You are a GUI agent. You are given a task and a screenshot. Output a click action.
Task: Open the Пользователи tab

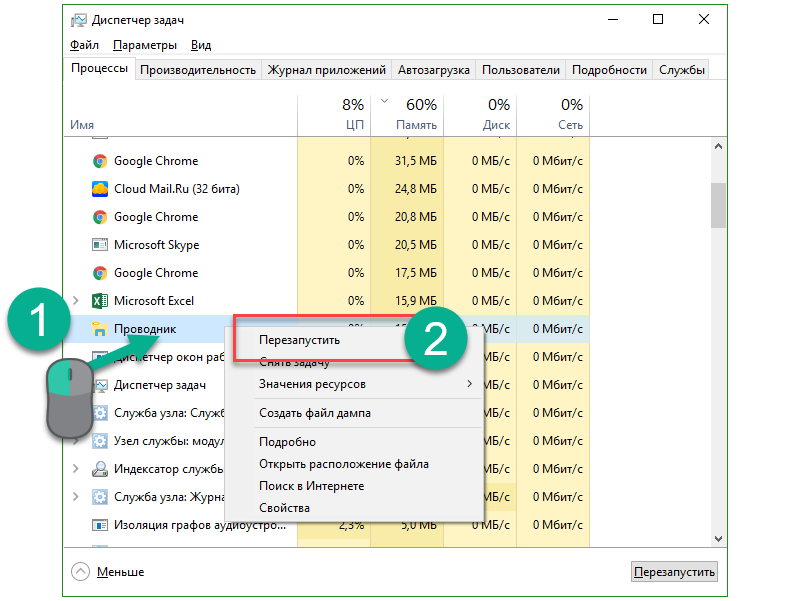(x=521, y=70)
